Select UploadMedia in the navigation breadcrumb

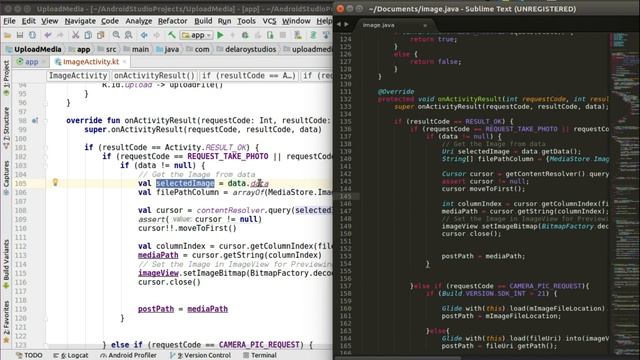(33, 49)
